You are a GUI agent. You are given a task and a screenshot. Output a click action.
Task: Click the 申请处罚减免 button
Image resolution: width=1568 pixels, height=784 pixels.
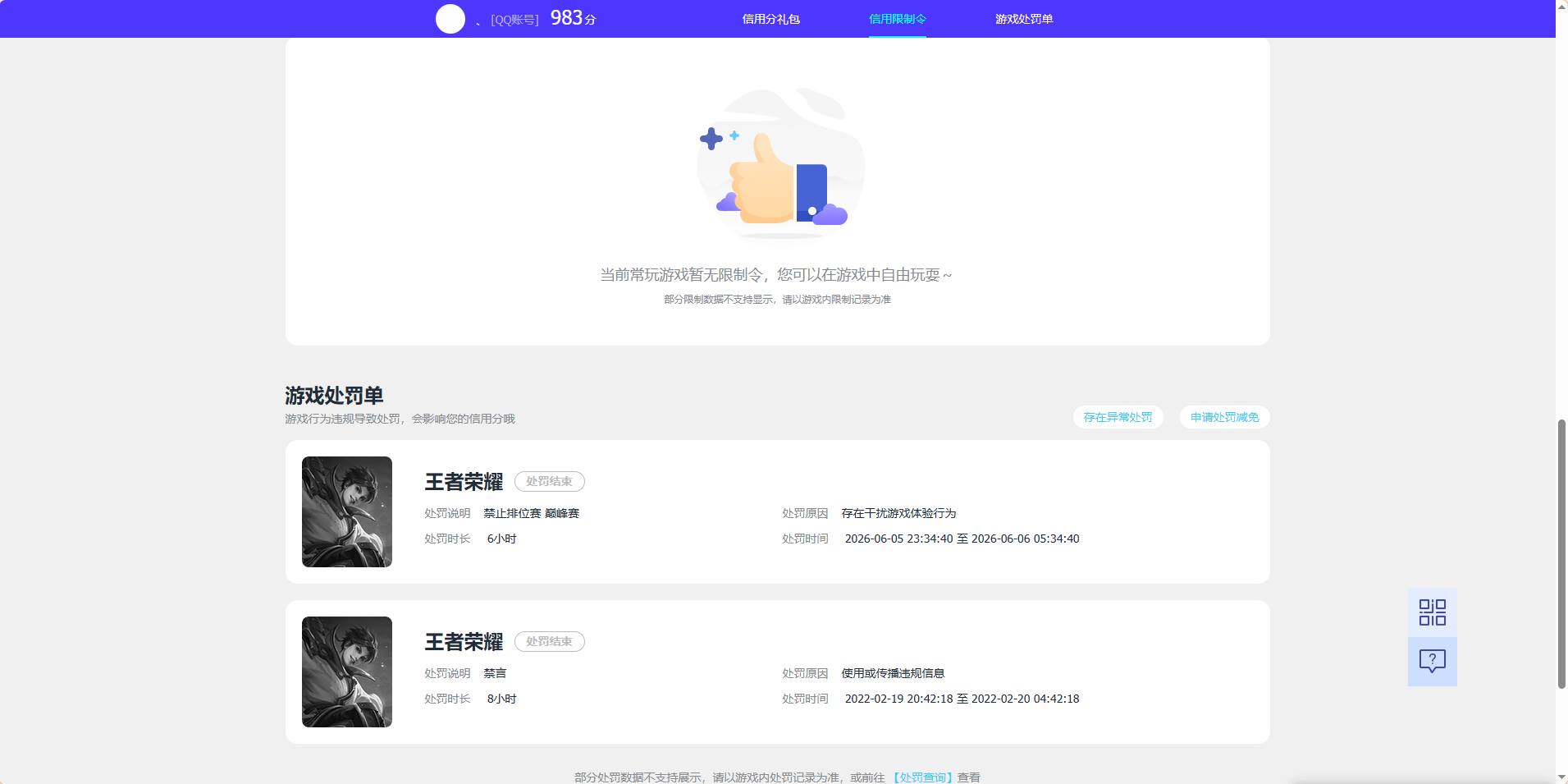click(x=1224, y=417)
